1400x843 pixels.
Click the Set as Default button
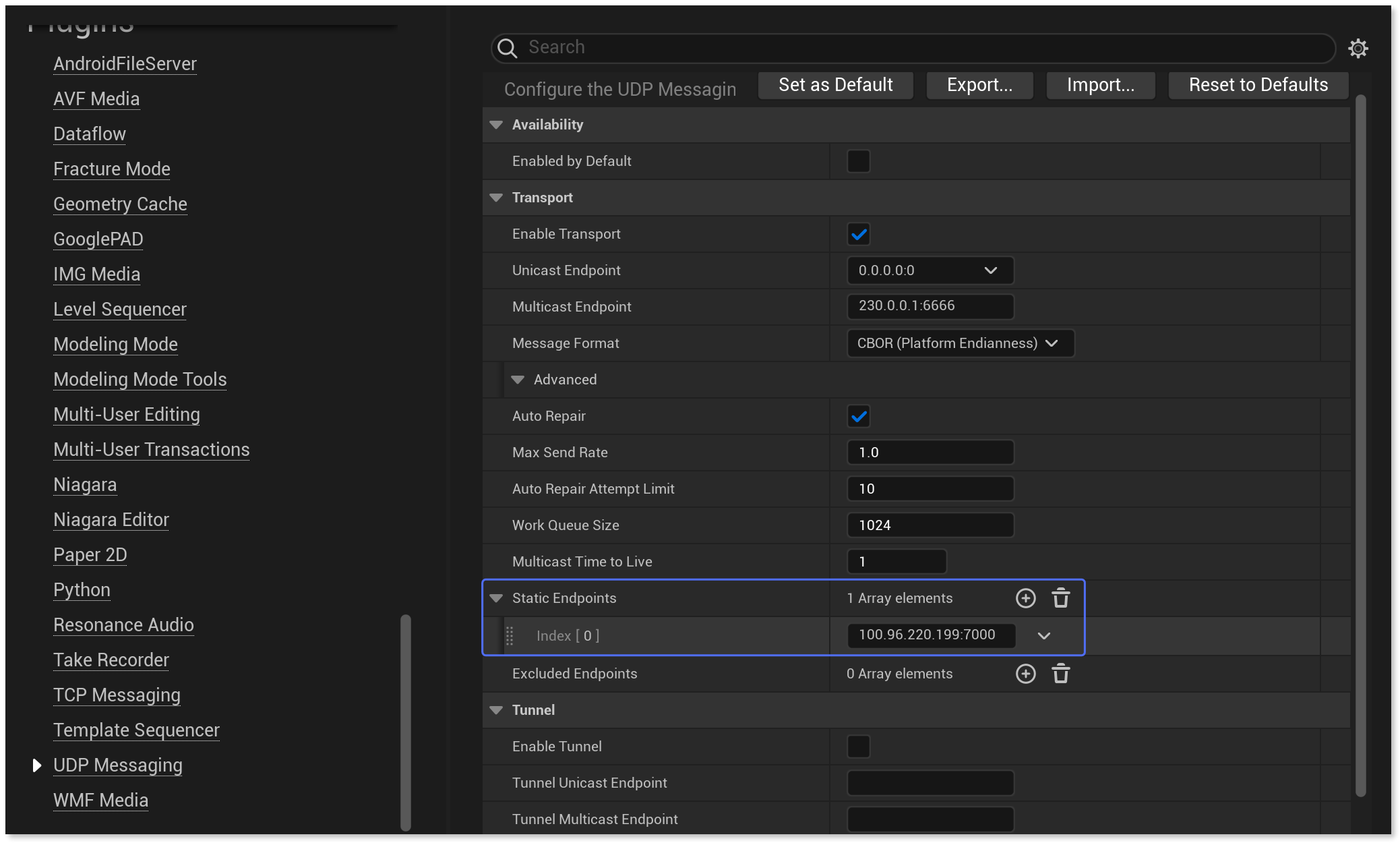[x=834, y=85]
